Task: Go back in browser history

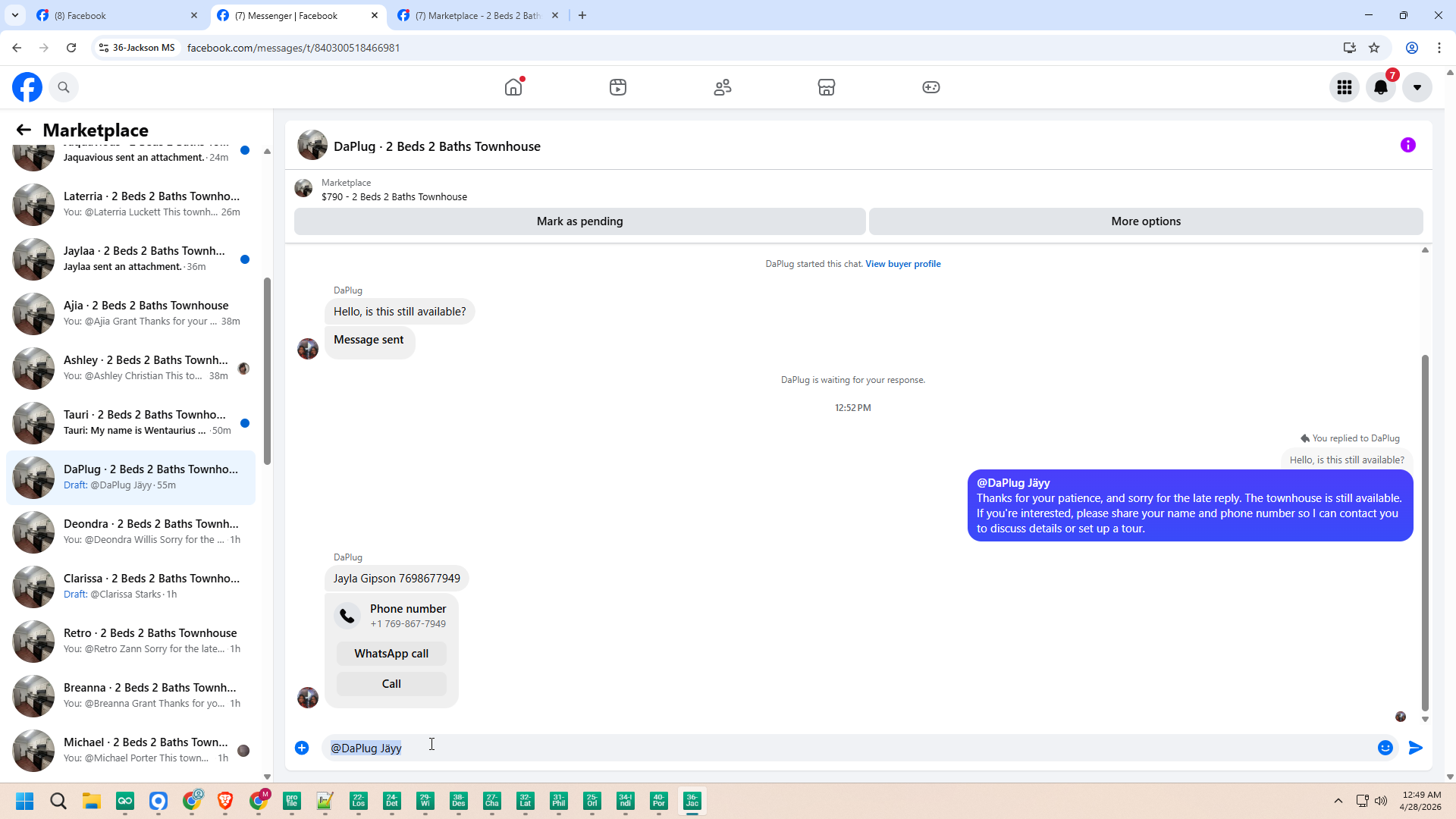Action: (x=17, y=48)
